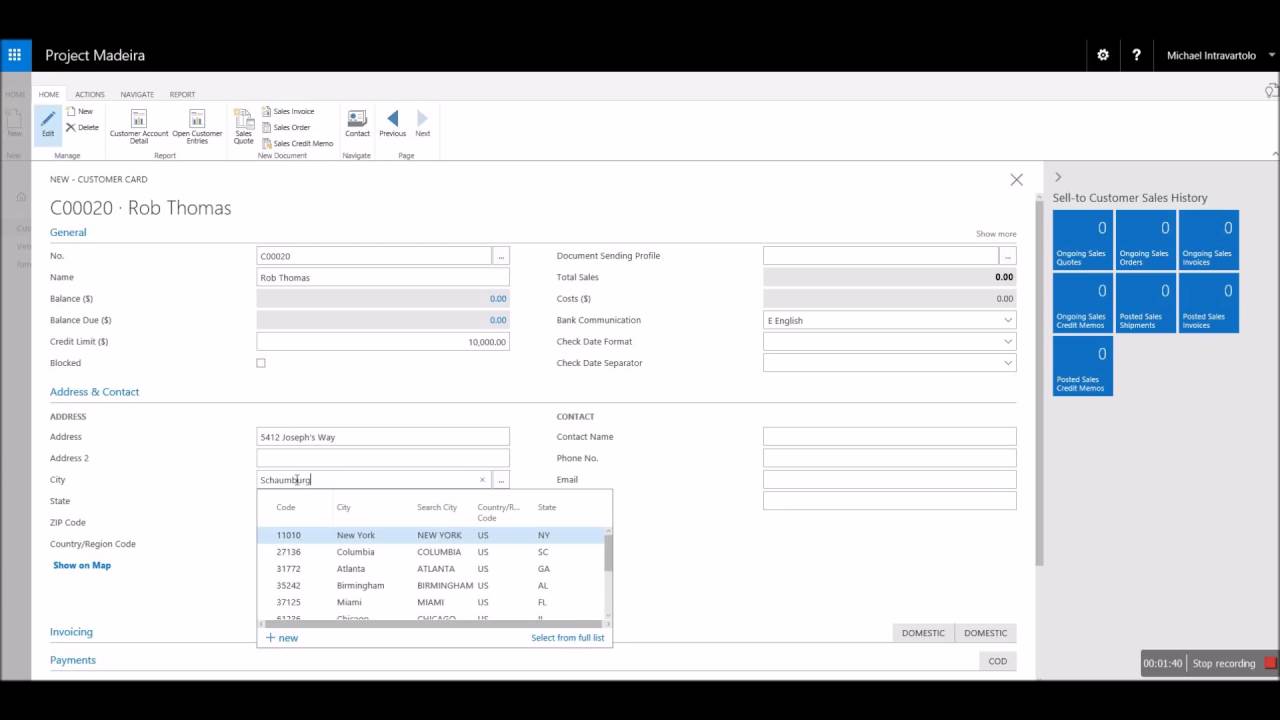Click the Delete ribbon icon
This screenshot has width=1280, height=720.
pos(82,127)
